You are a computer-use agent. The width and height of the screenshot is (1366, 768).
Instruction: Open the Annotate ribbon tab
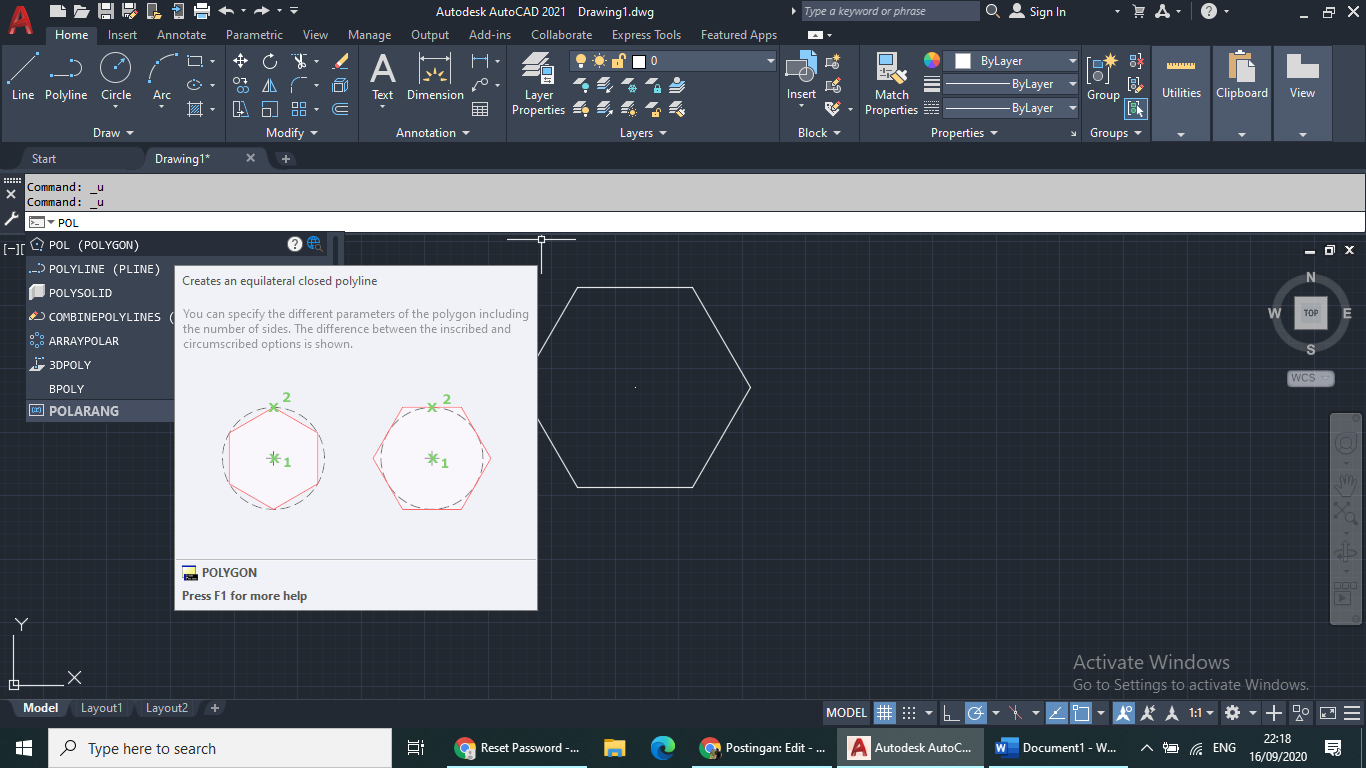(182, 35)
